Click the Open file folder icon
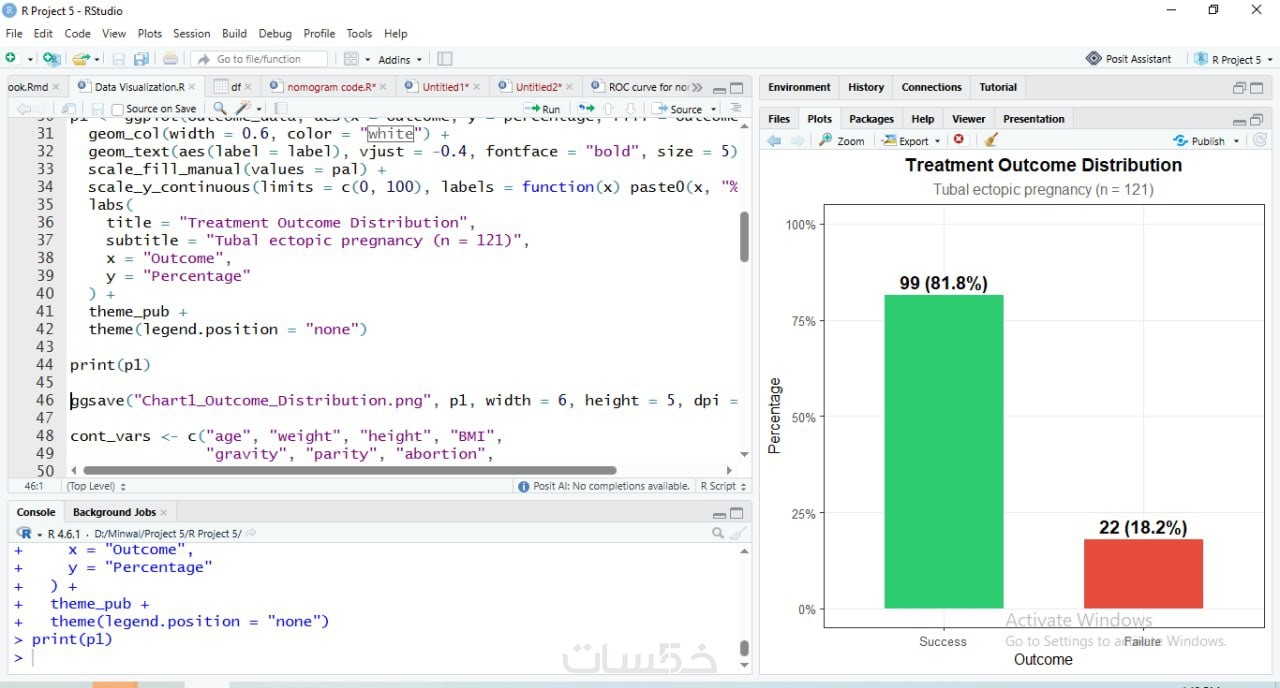Image resolution: width=1280 pixels, height=688 pixels. tap(81, 59)
